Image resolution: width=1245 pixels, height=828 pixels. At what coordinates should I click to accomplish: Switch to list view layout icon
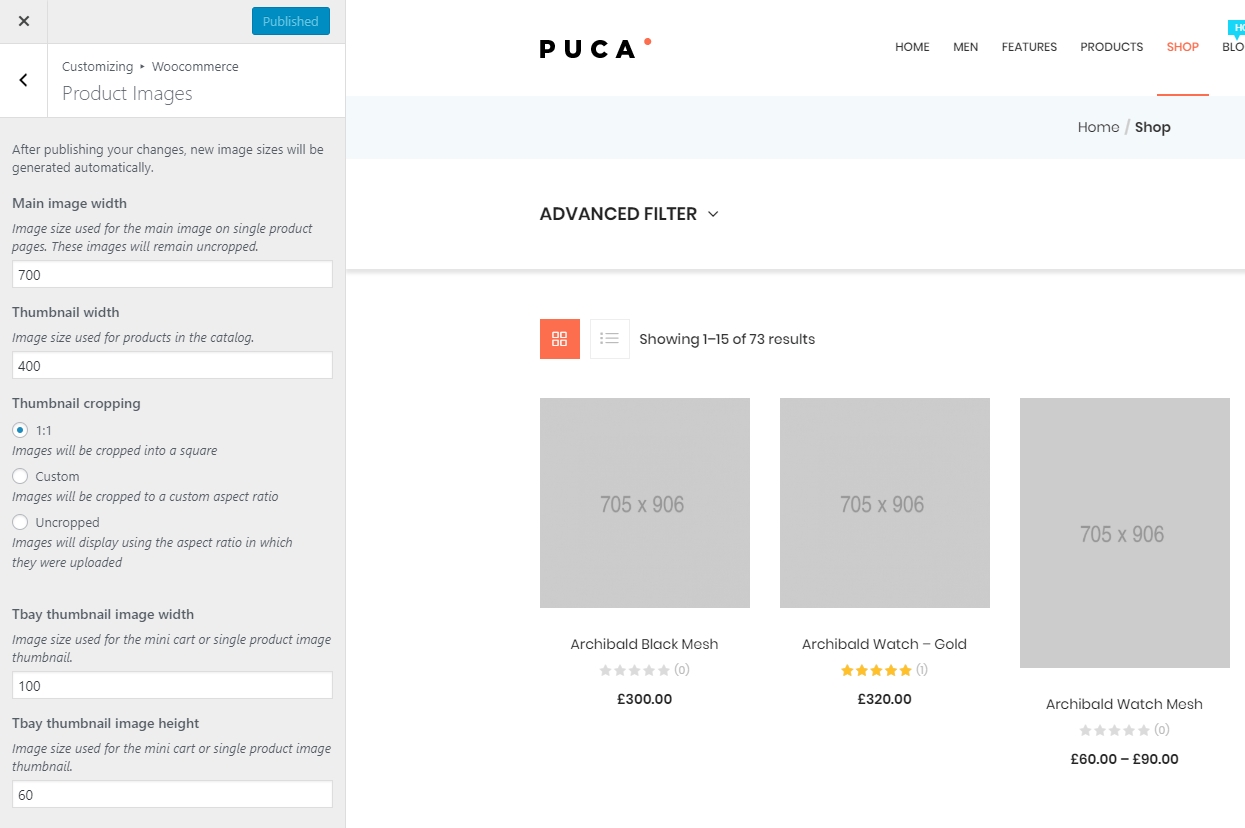tap(610, 339)
